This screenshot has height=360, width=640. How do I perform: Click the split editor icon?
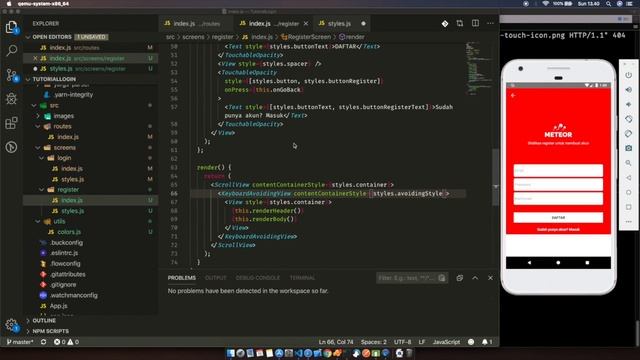tap(475, 23)
